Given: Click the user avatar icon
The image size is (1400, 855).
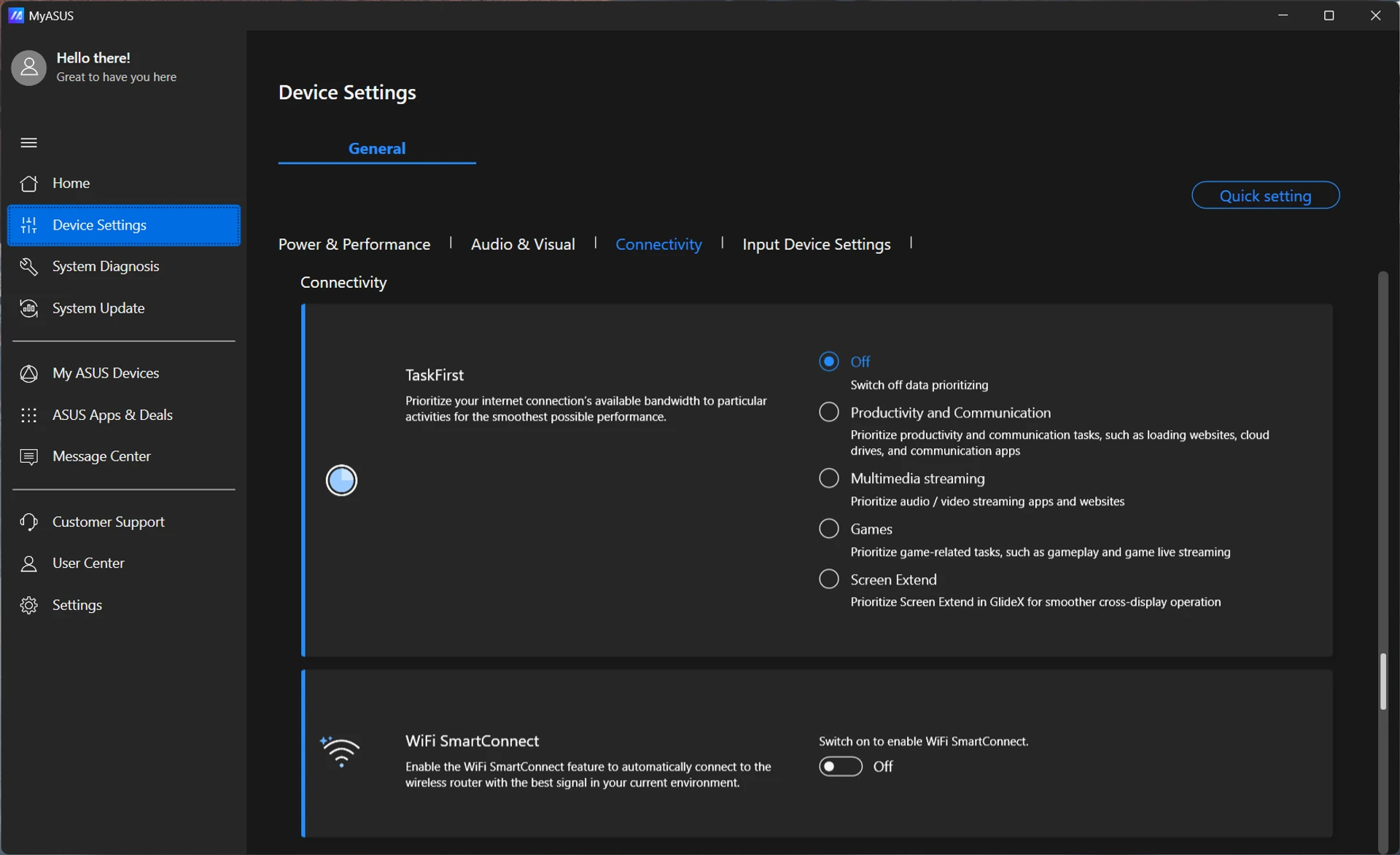Looking at the screenshot, I should (28, 67).
